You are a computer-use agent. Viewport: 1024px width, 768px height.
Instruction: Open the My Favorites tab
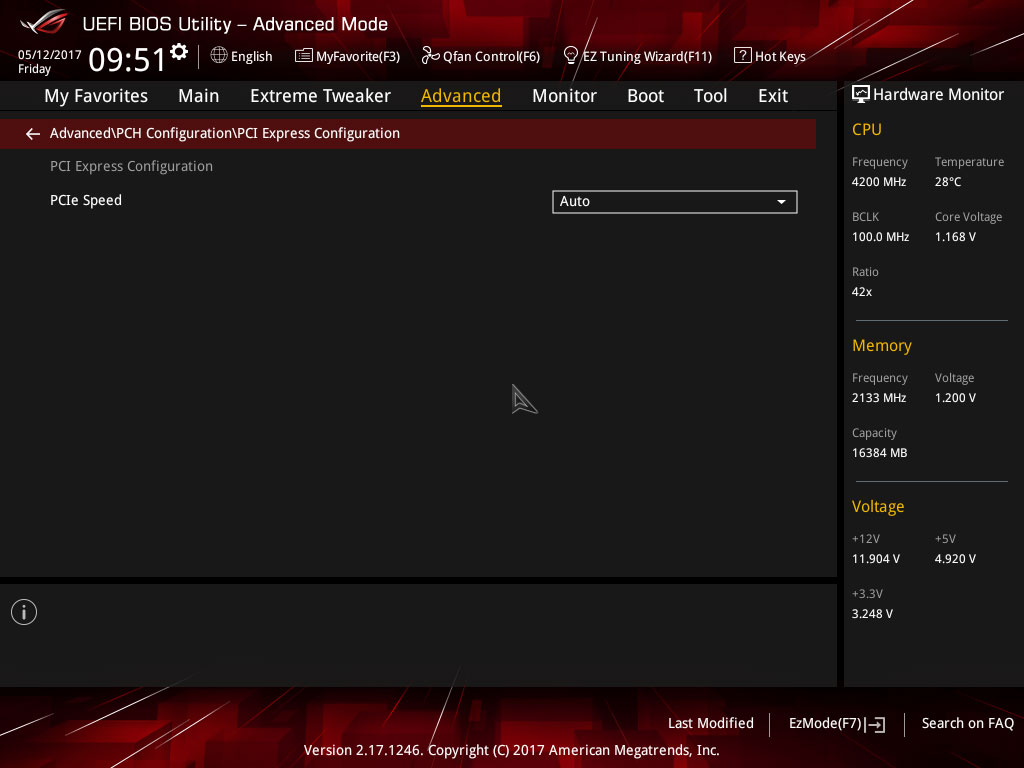tap(96, 96)
